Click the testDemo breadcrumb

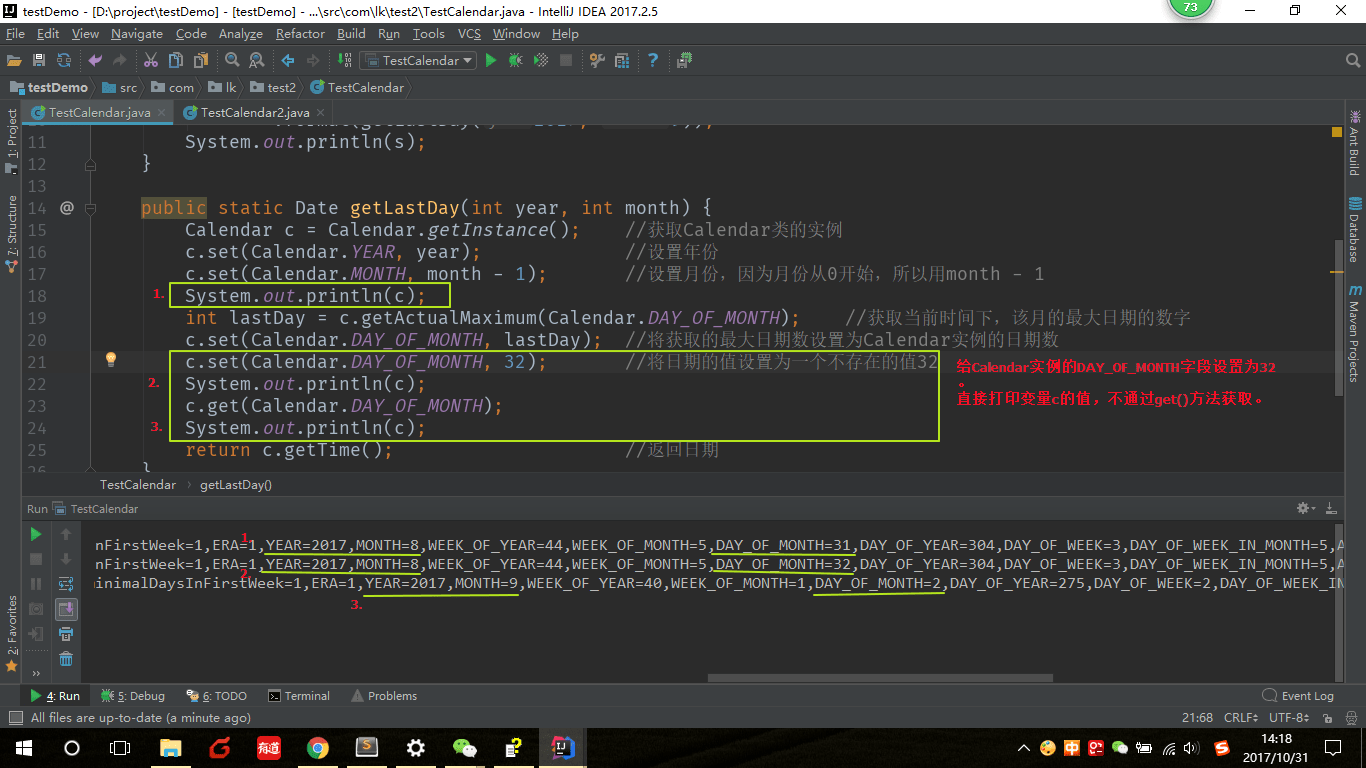tap(49, 87)
